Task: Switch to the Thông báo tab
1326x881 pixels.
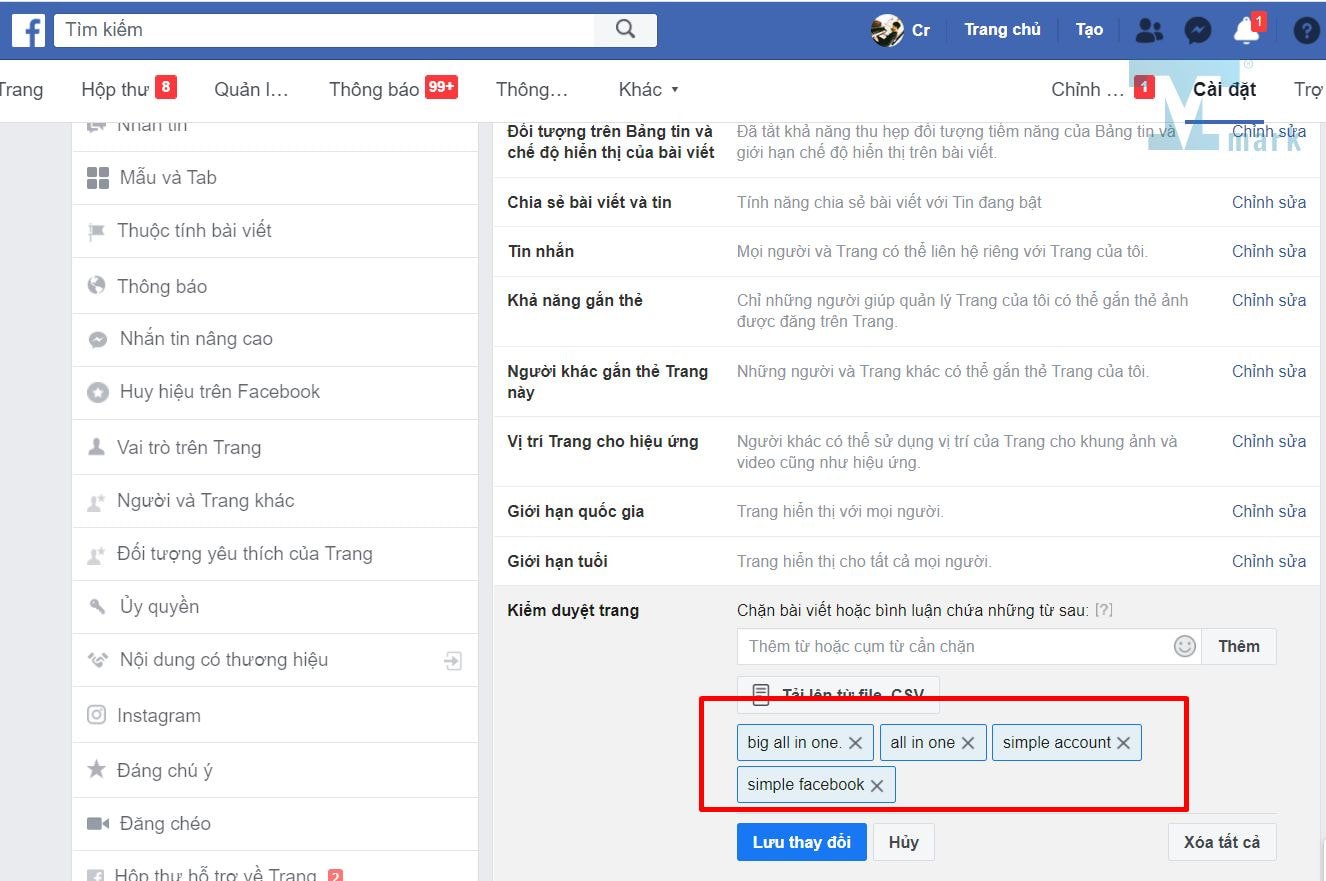Action: click(374, 90)
